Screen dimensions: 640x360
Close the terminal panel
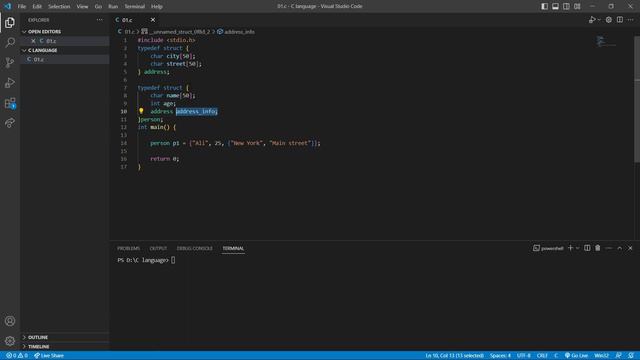tap(630, 248)
